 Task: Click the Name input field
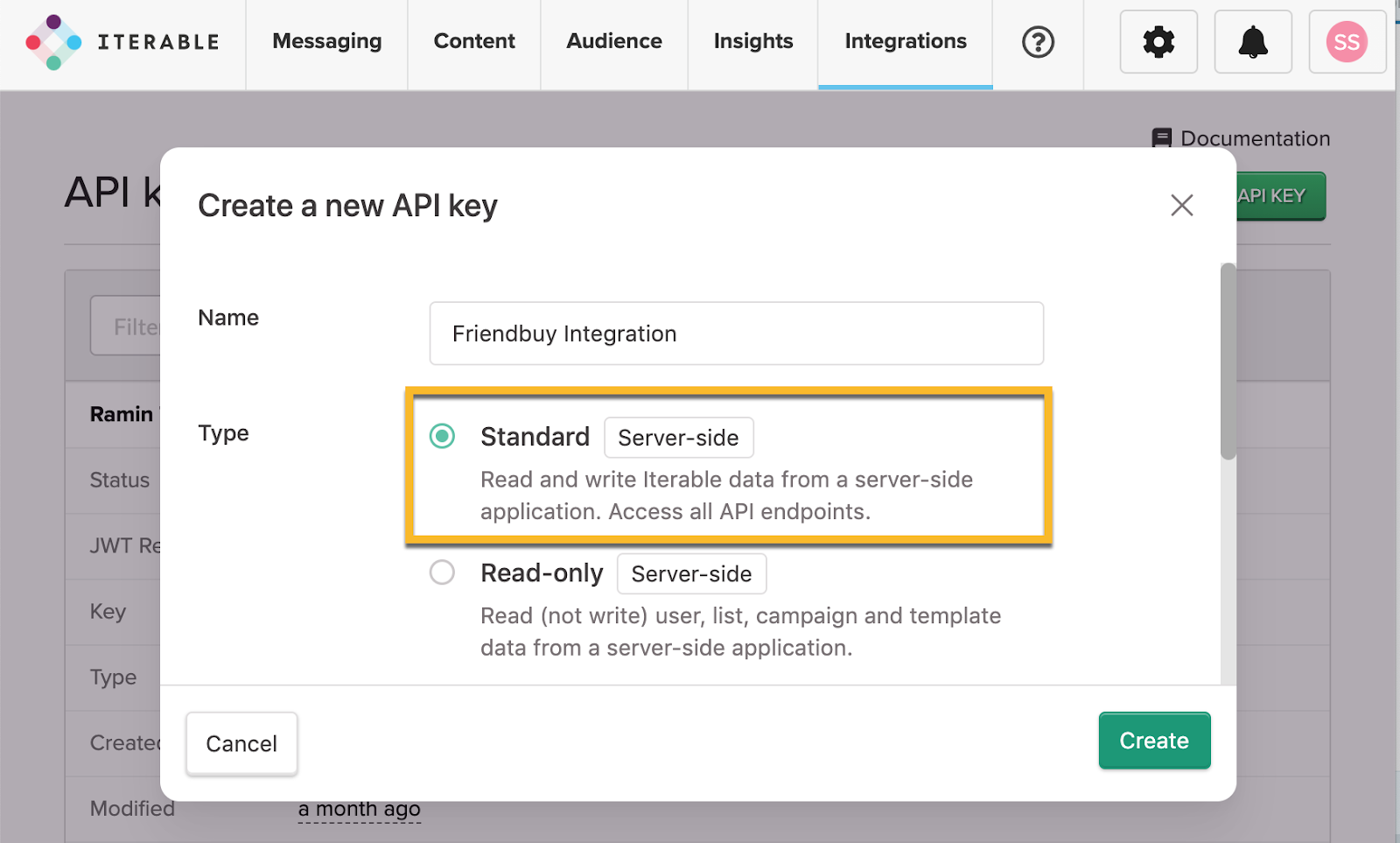736,334
